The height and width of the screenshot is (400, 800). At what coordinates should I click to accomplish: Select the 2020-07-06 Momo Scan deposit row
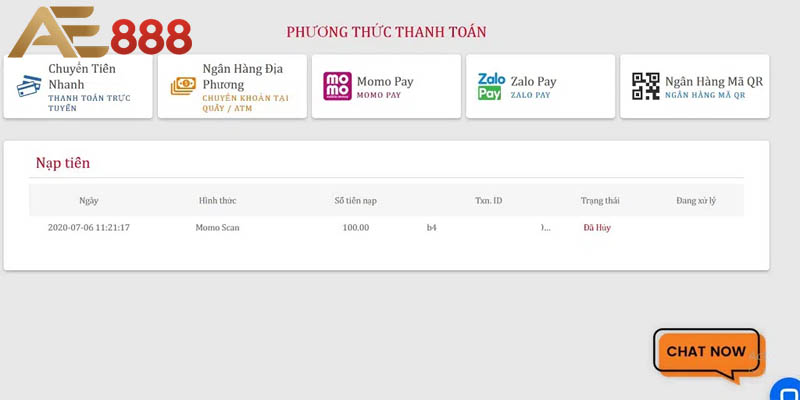(x=386, y=228)
